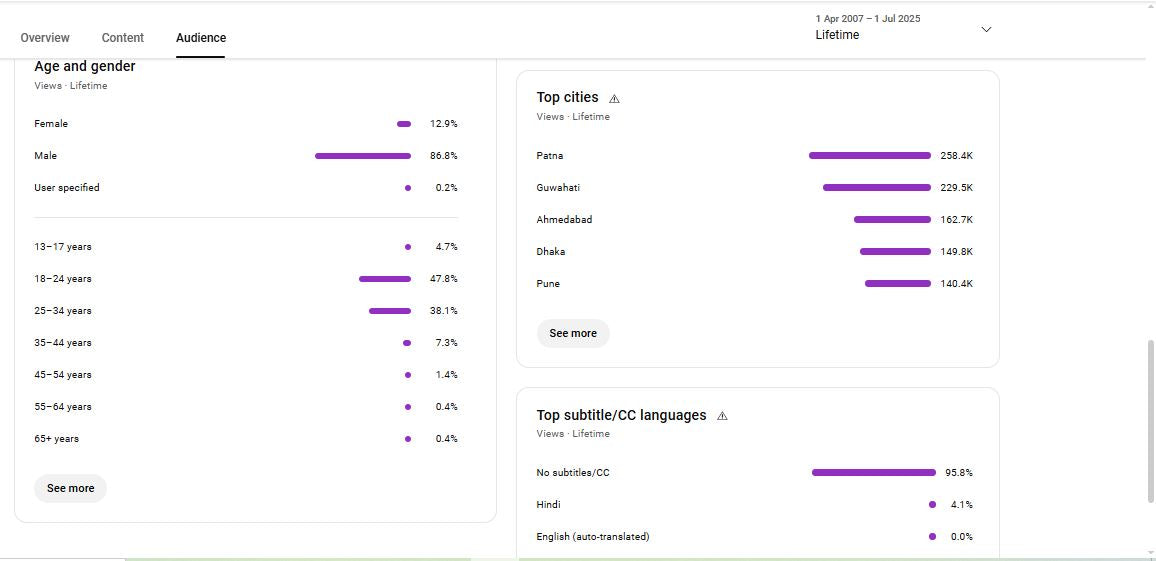Click the No subtitles/CC bar
This screenshot has height=561, width=1156.
(x=873, y=473)
